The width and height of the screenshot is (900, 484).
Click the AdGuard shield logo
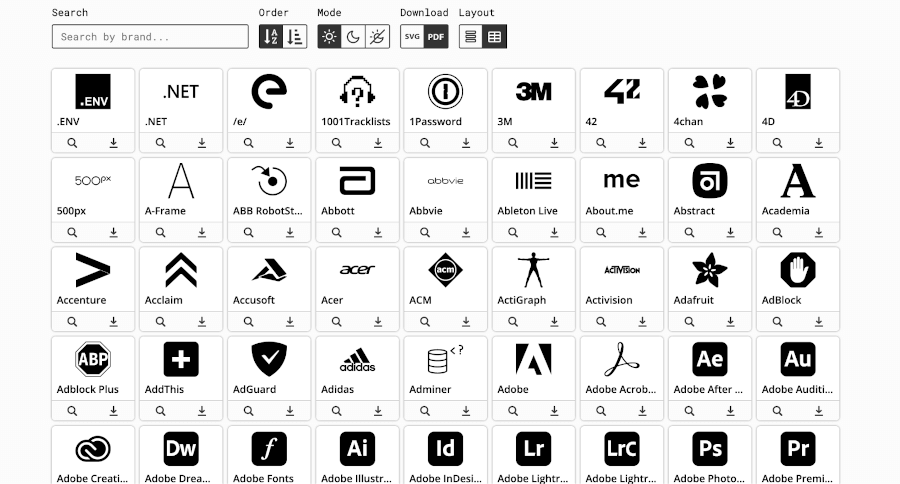click(x=269, y=359)
